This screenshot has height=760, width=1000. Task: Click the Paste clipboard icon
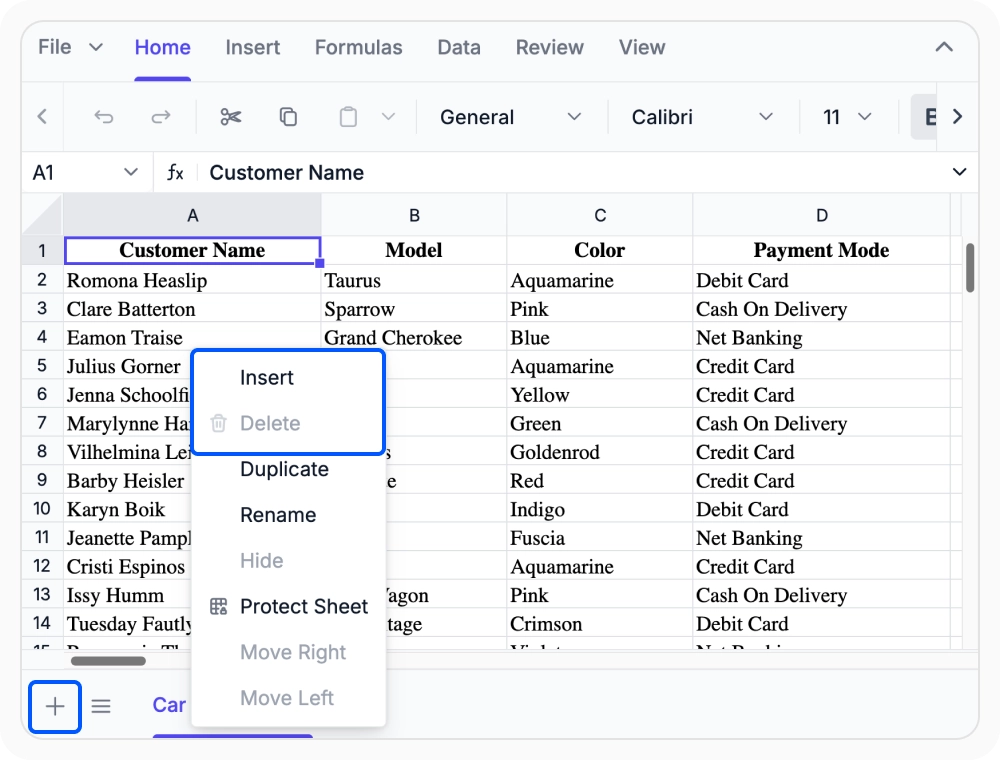(x=348, y=117)
